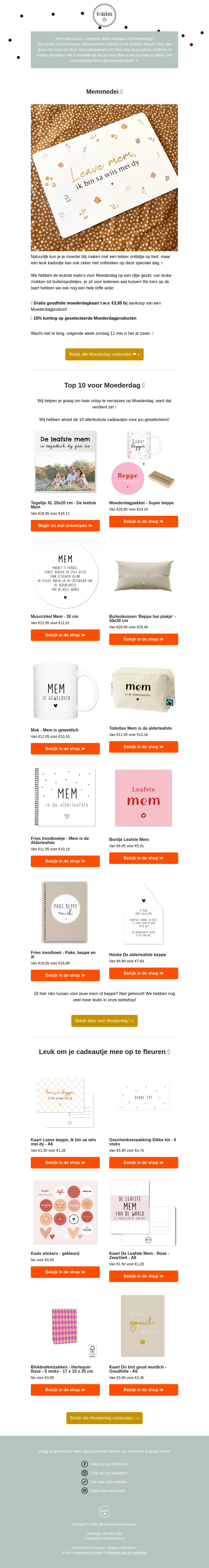
Task: Click 'Bekijk in de shop' under Toilettas Mem
Action: (143, 747)
